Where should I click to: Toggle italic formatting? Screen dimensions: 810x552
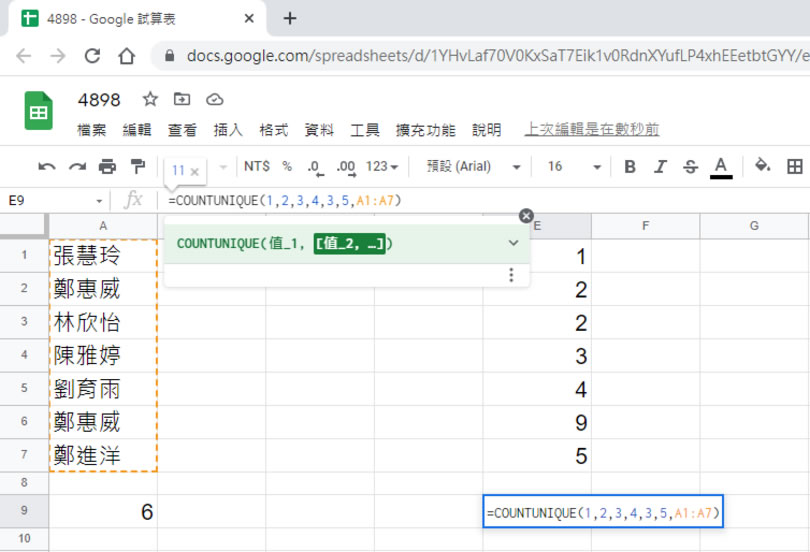660,166
